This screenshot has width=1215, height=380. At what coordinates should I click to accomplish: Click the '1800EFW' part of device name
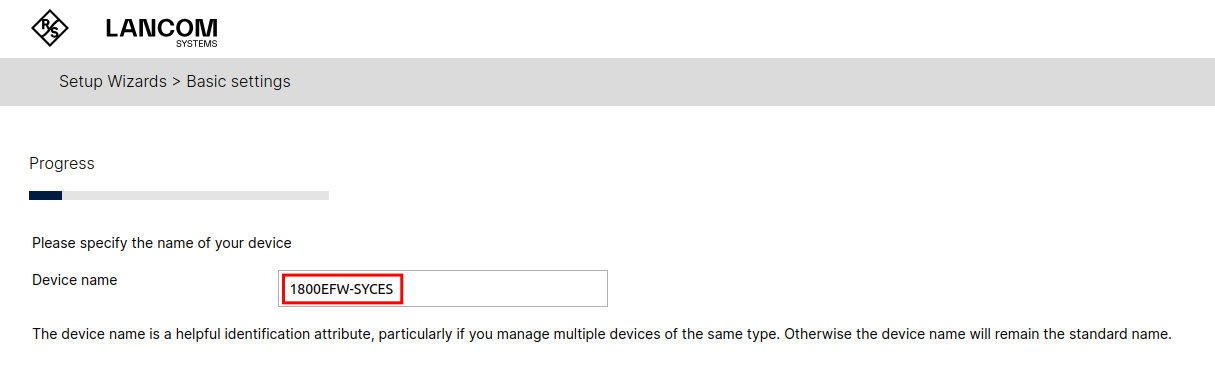pyautogui.click(x=318, y=289)
